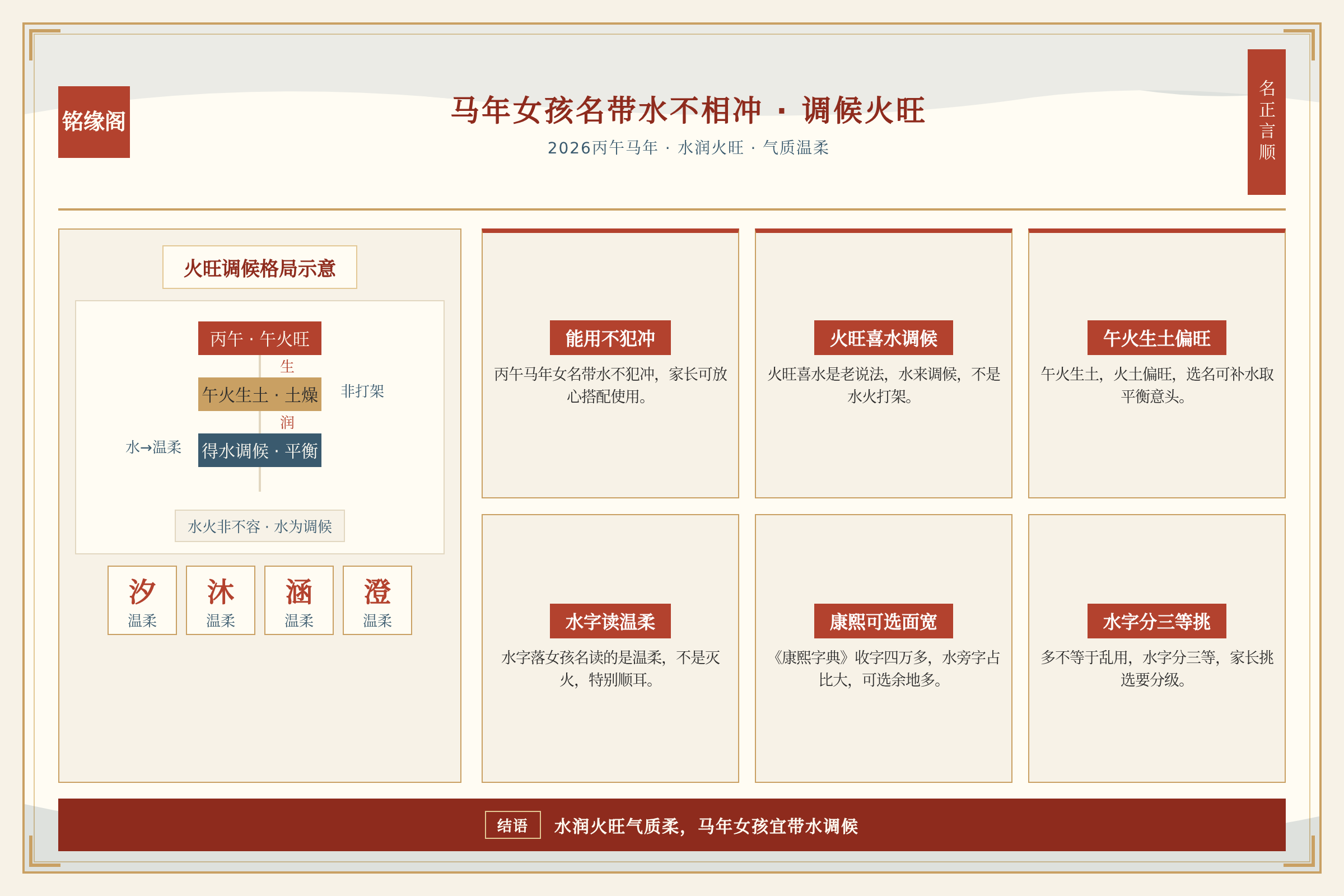Click the 润 connector label
The height and width of the screenshot is (896, 1344).
tap(287, 422)
